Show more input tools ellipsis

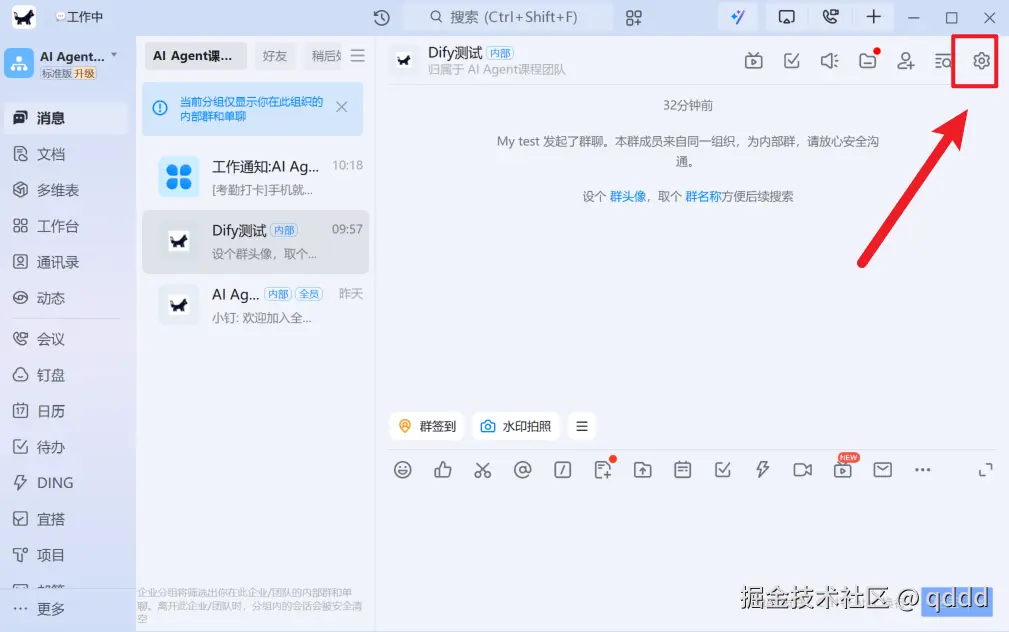pos(922,470)
